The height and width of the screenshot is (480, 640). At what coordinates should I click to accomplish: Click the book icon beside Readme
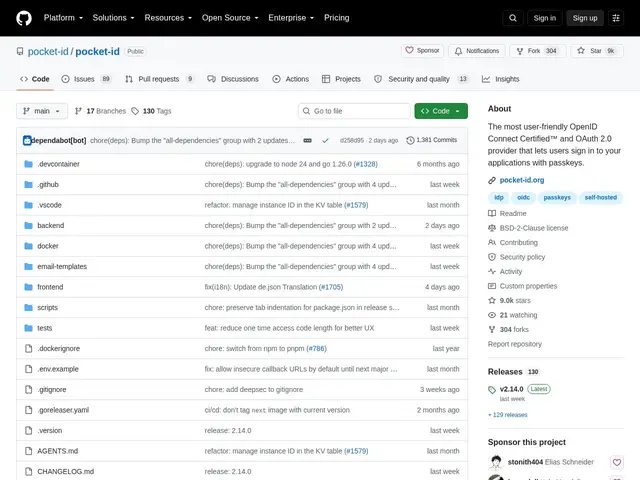coord(492,213)
